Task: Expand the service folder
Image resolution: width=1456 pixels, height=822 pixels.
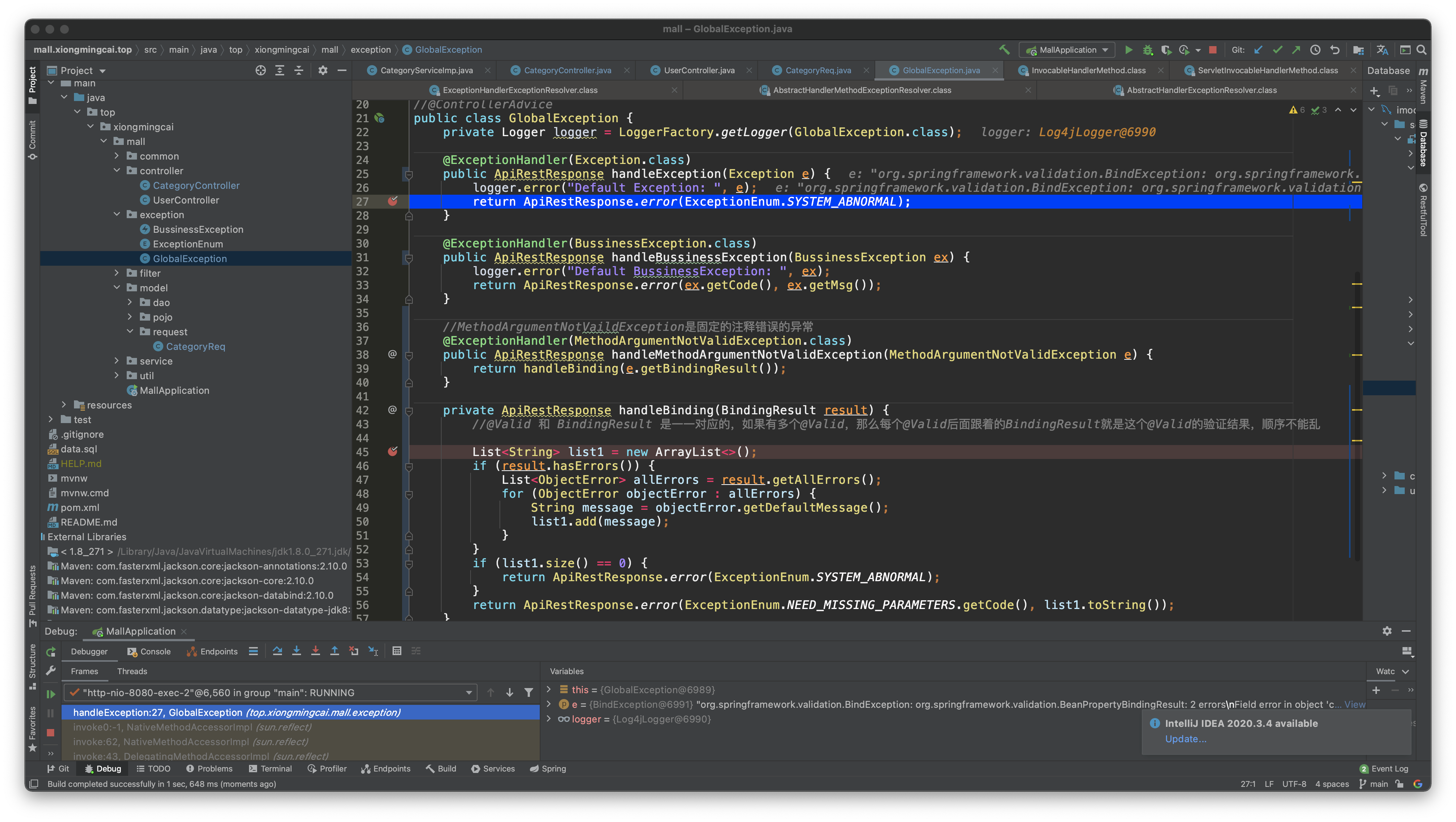Action: [117, 361]
